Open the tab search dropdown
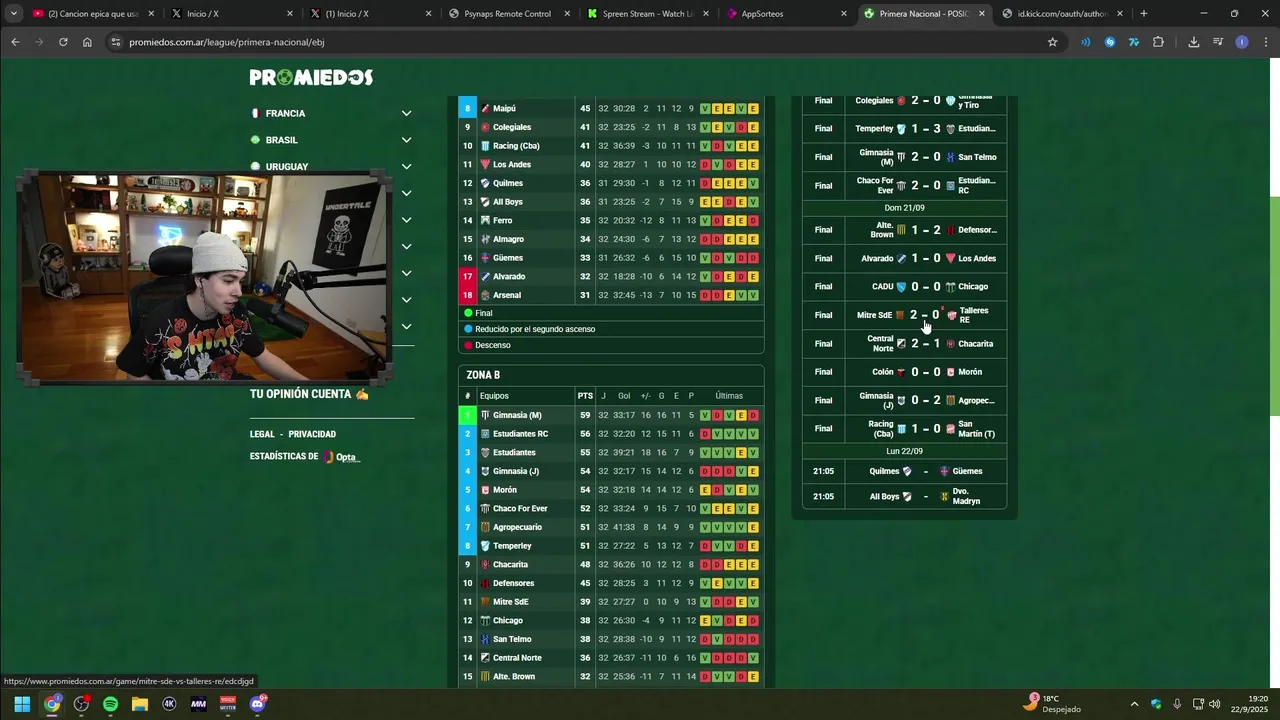1280x720 pixels. [x=14, y=14]
